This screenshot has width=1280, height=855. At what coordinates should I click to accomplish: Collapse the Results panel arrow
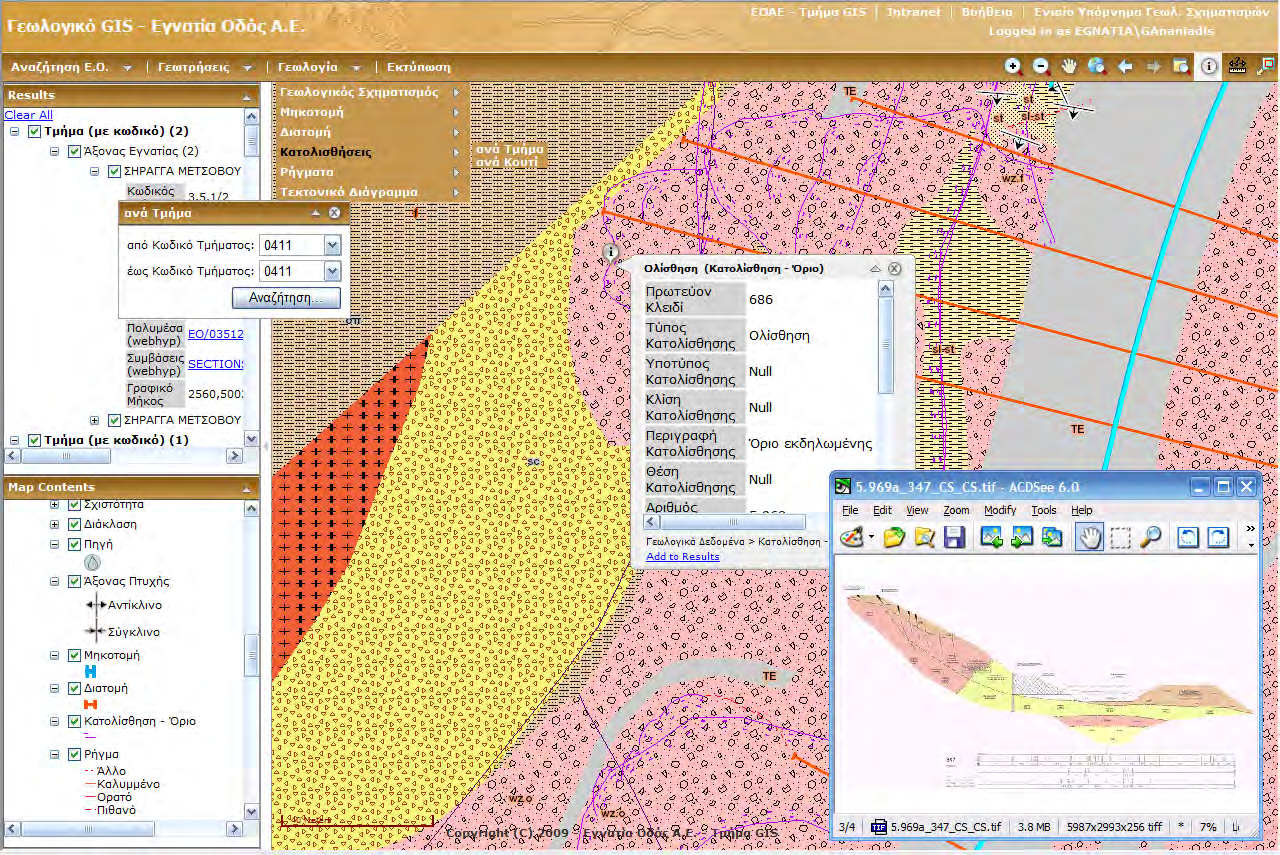[x=245, y=96]
